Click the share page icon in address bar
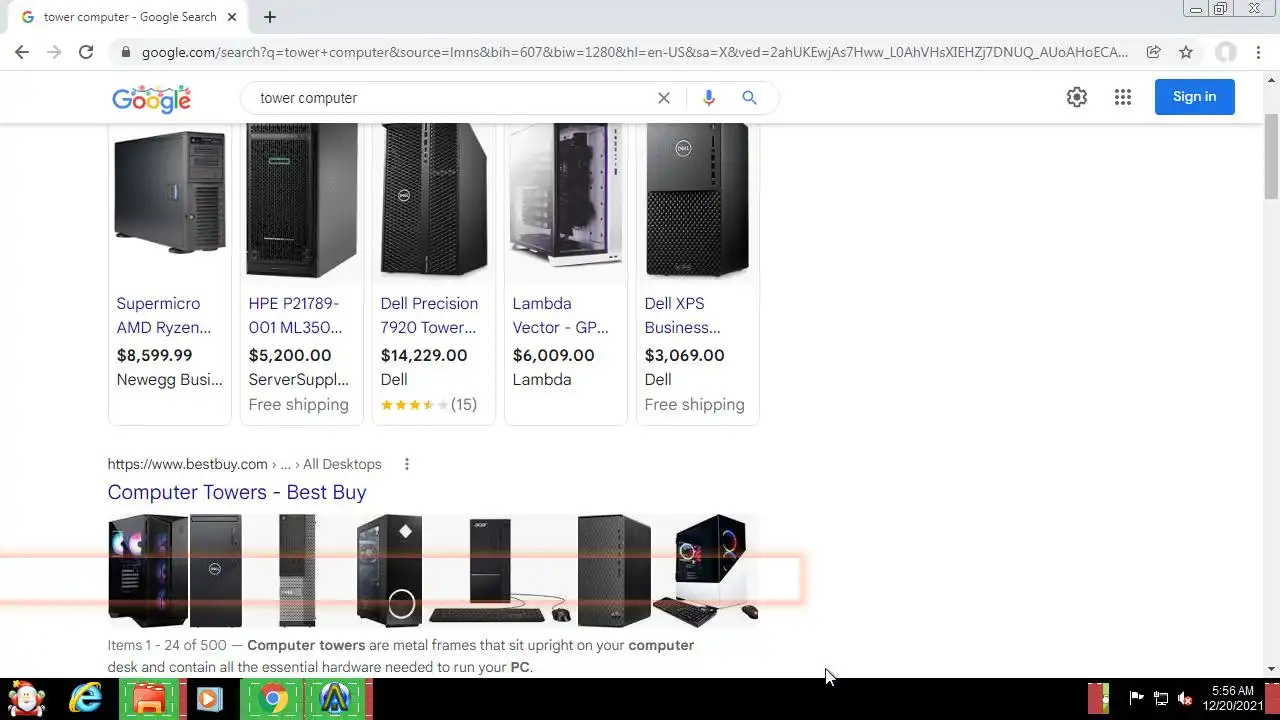 (x=1153, y=52)
